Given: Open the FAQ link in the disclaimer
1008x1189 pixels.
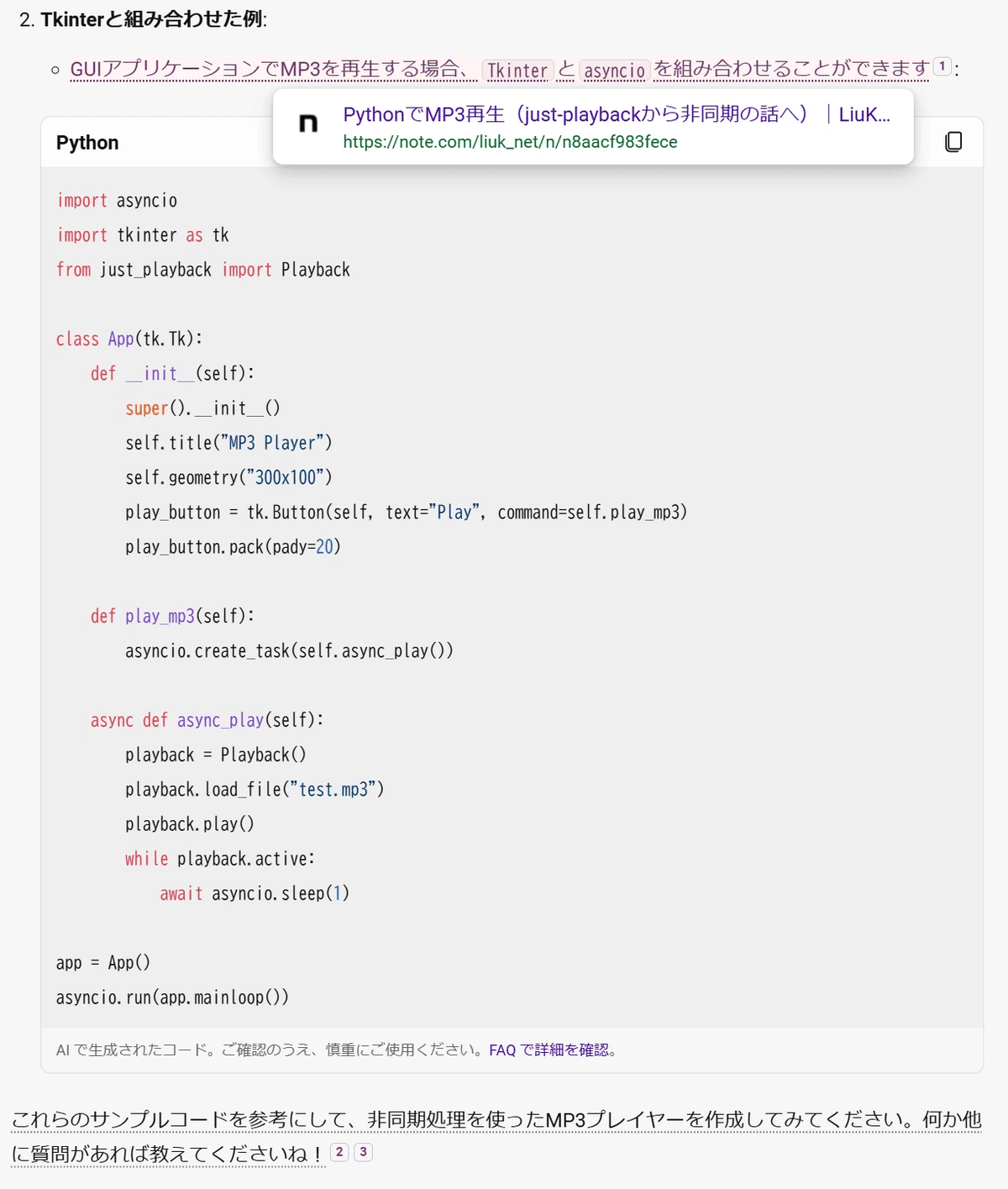Looking at the screenshot, I should [x=501, y=1050].
